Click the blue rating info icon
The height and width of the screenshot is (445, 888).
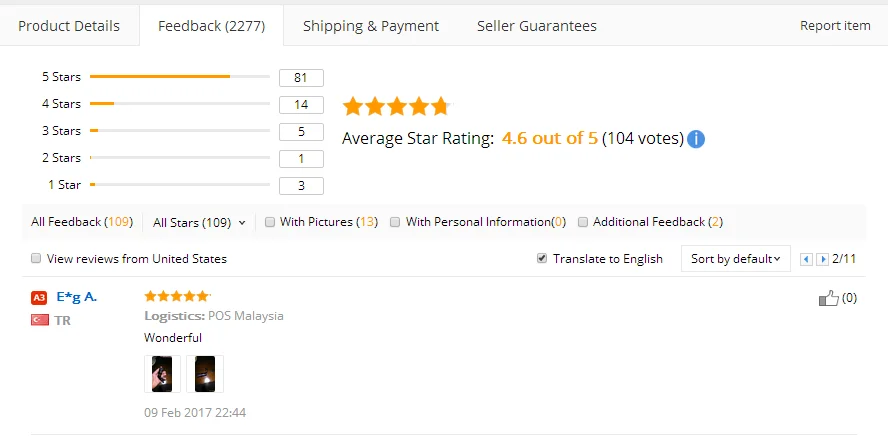(696, 138)
